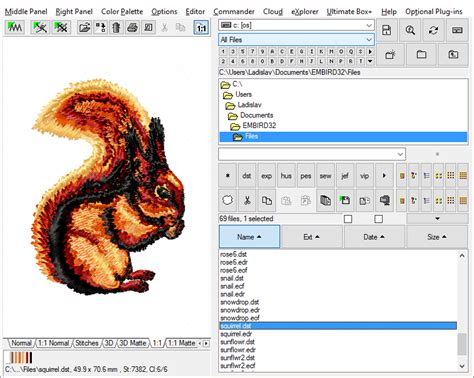474x378 pixels.
Task: Click right arrow after the vip format button
Action: point(384,175)
